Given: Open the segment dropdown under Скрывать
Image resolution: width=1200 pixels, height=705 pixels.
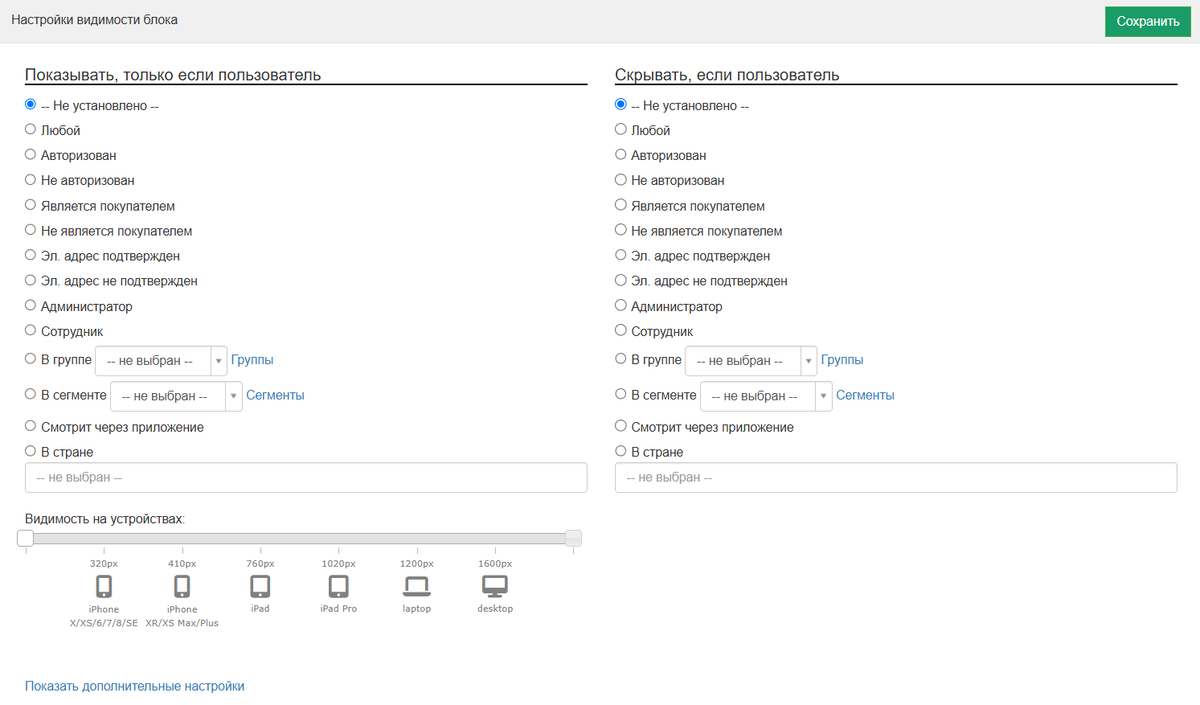Looking at the screenshot, I should pyautogui.click(x=766, y=396).
